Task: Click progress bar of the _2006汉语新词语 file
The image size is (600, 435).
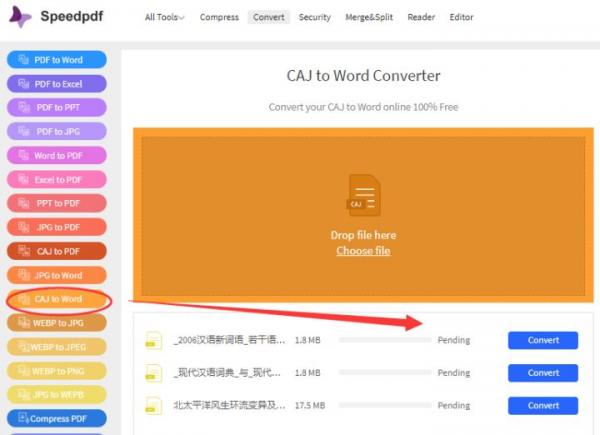Action: pos(385,340)
